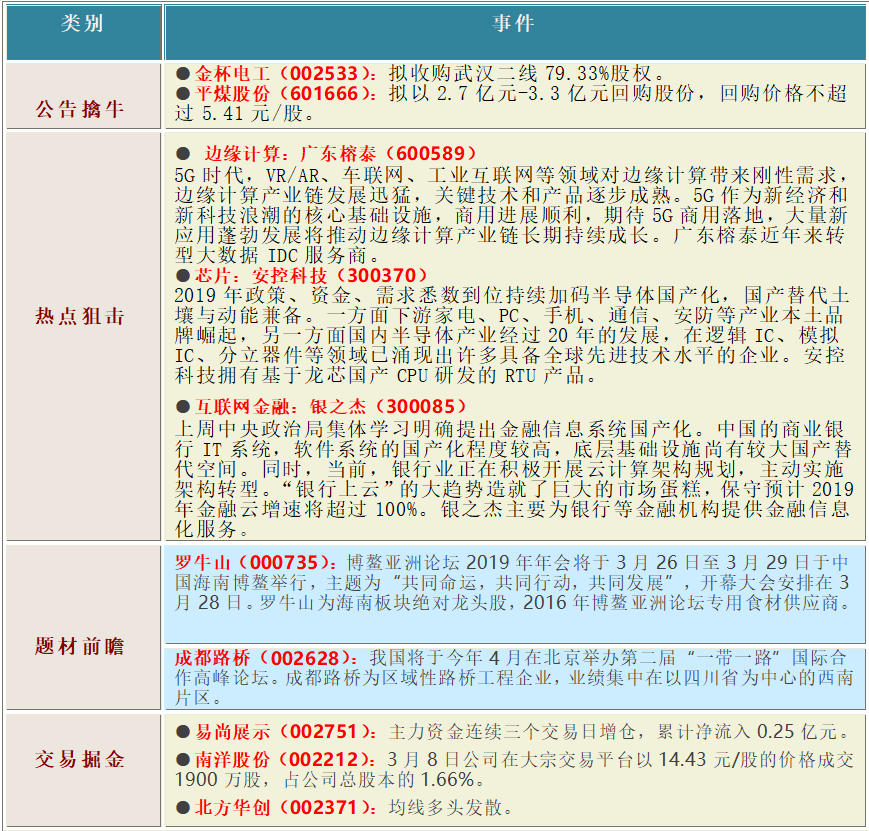869x831 pixels.
Task: Click the line 过 5.41 元/股
Action: point(244,114)
